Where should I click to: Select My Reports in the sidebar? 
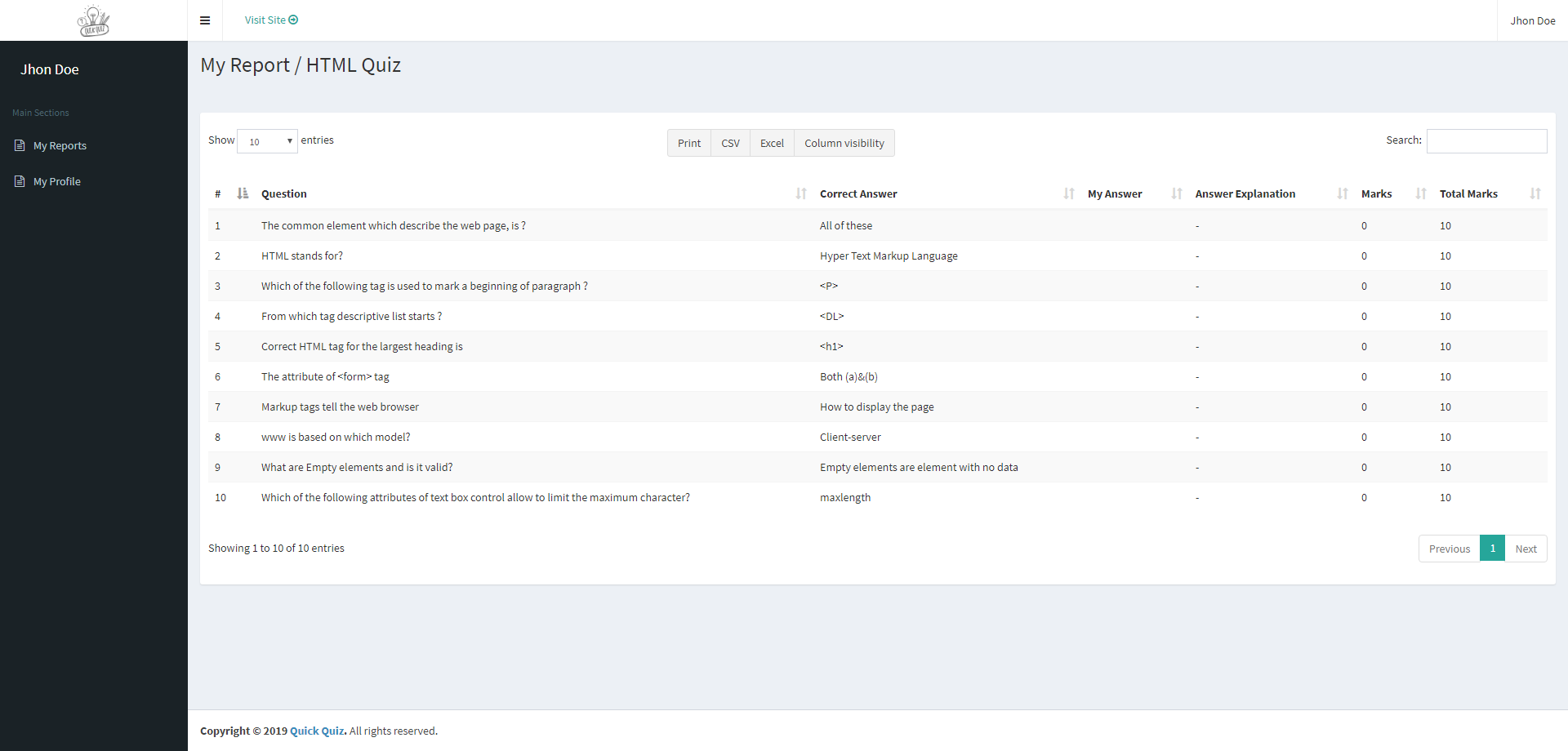tap(59, 144)
